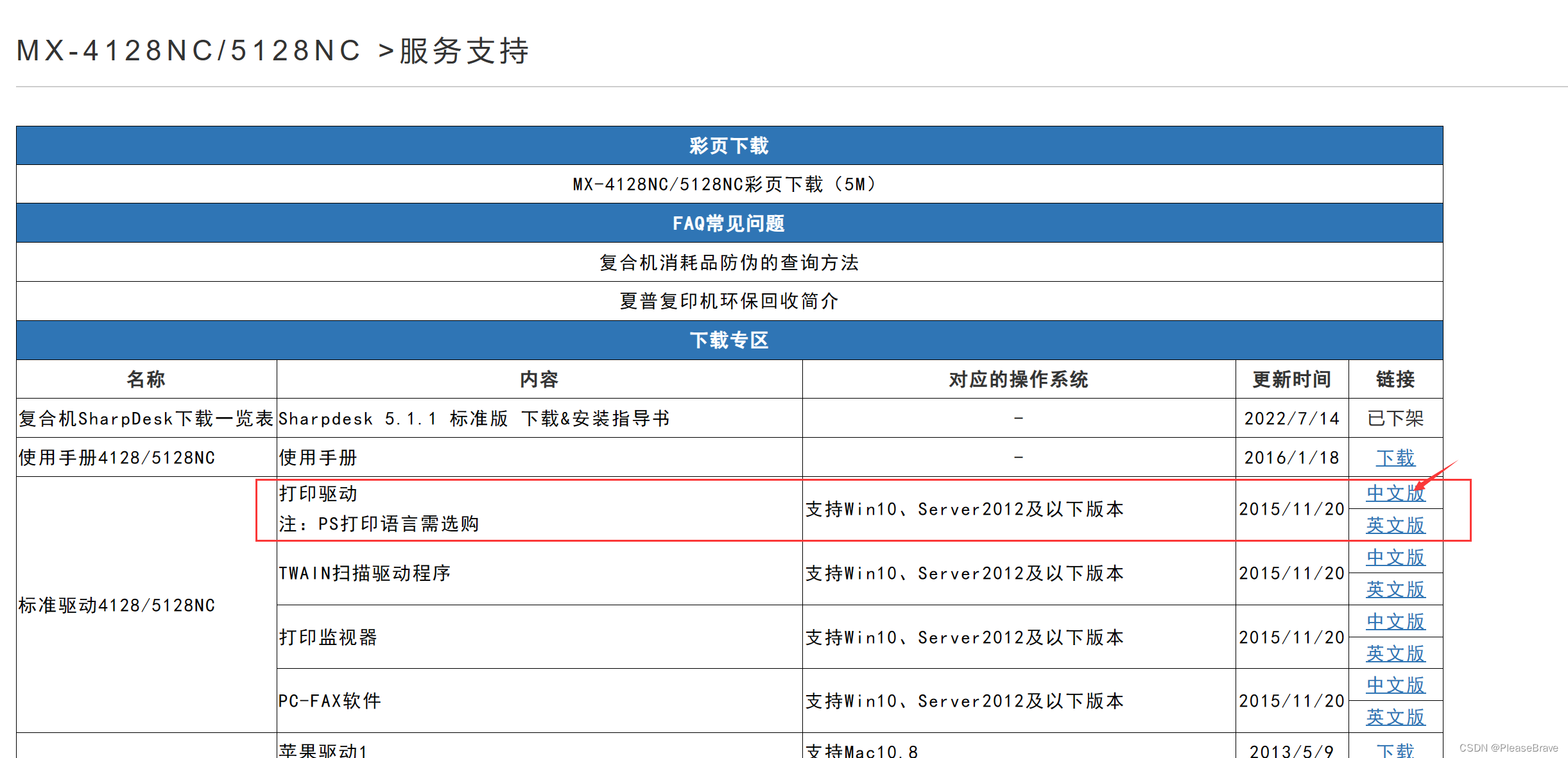Click the 已下架 status cell
The height and width of the screenshot is (758, 1568).
[1395, 418]
